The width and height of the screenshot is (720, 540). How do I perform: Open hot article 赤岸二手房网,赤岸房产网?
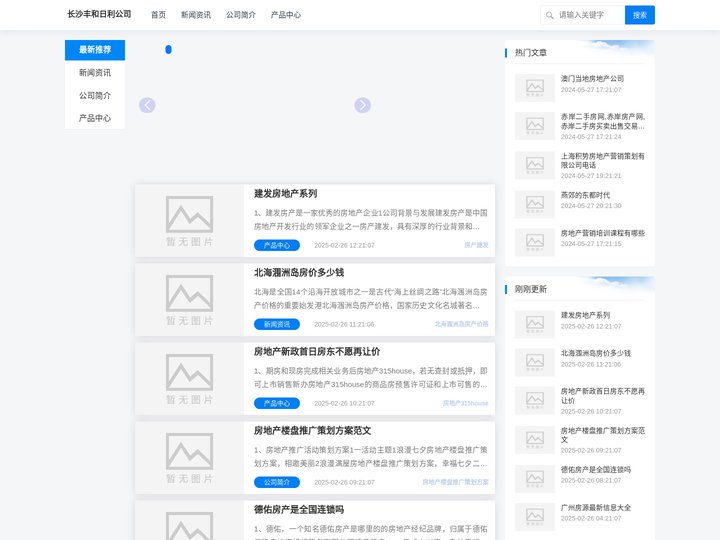[603, 121]
